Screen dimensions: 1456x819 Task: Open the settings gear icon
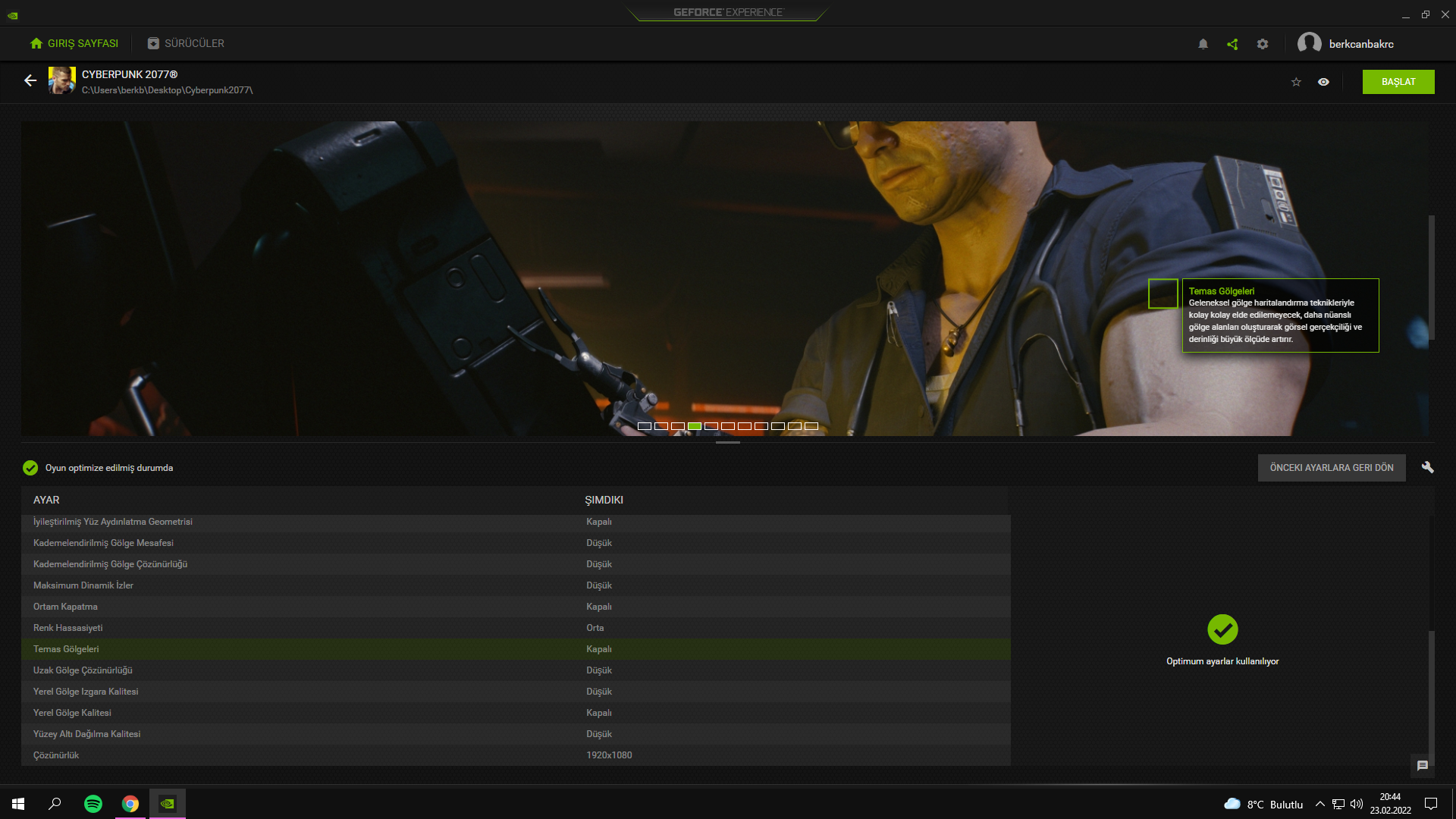pos(1263,44)
